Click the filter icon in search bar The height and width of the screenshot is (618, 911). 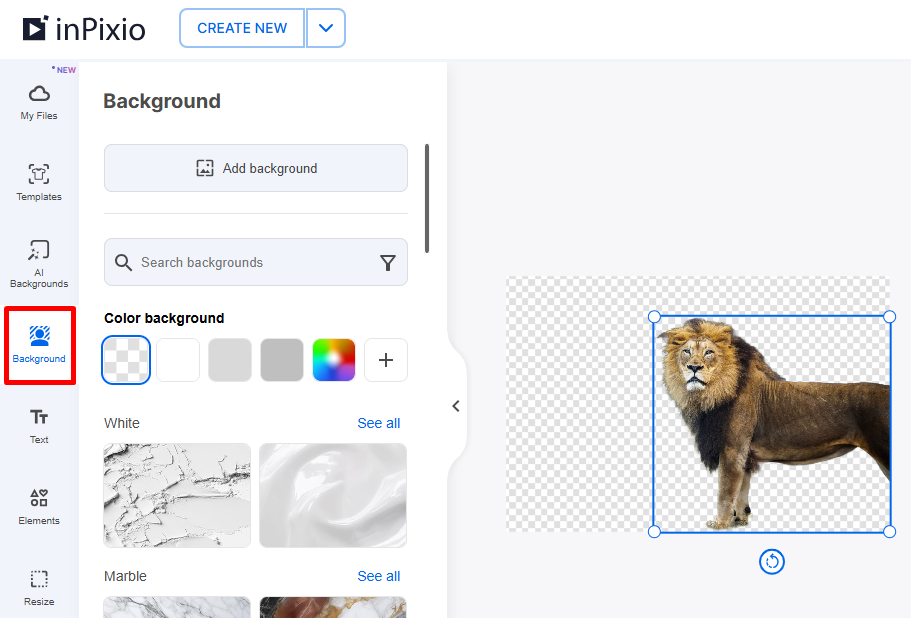[x=388, y=262]
